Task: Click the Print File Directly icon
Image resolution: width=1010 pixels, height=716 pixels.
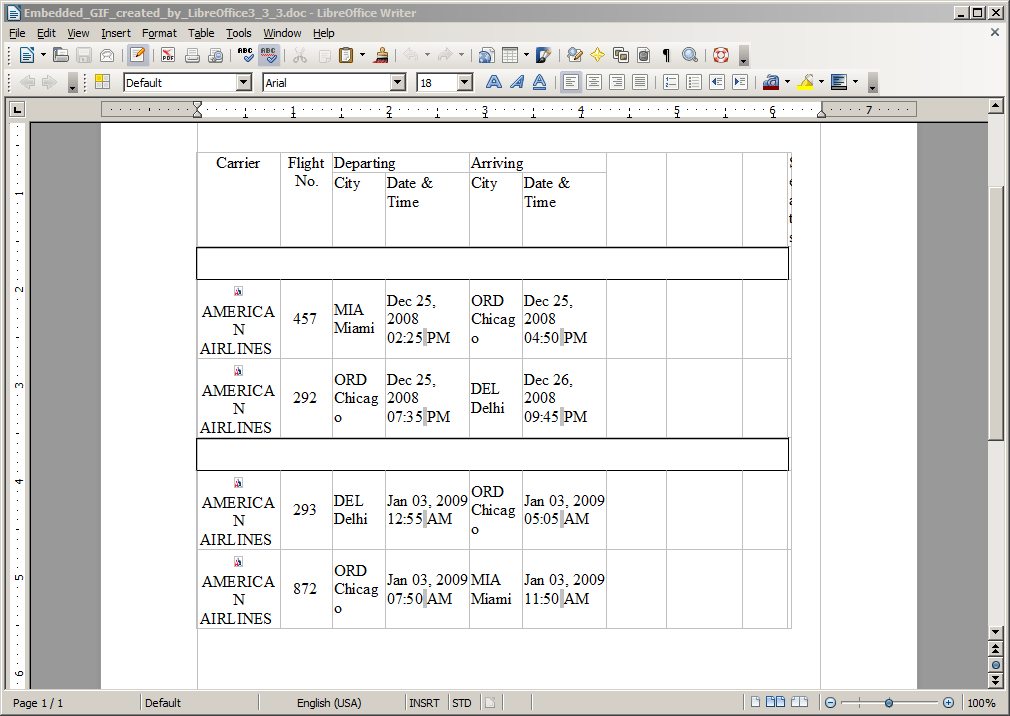Action: 192,55
